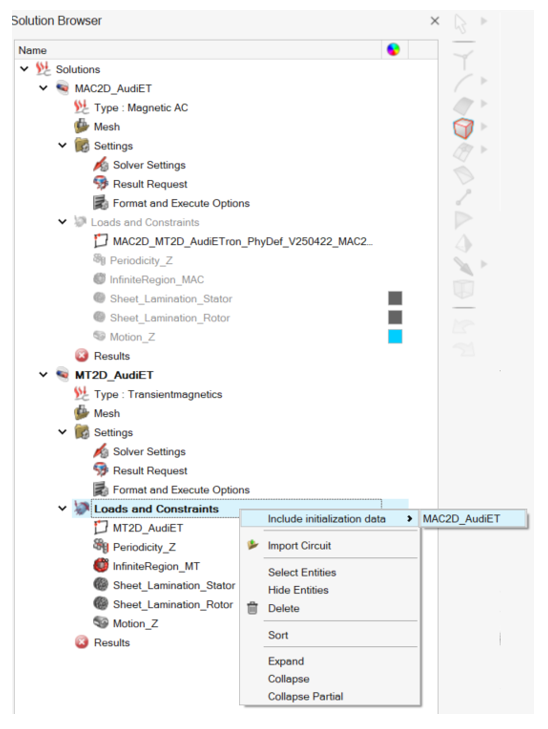Activate the red cube solids selector
This screenshot has height=729, width=548.
463,128
